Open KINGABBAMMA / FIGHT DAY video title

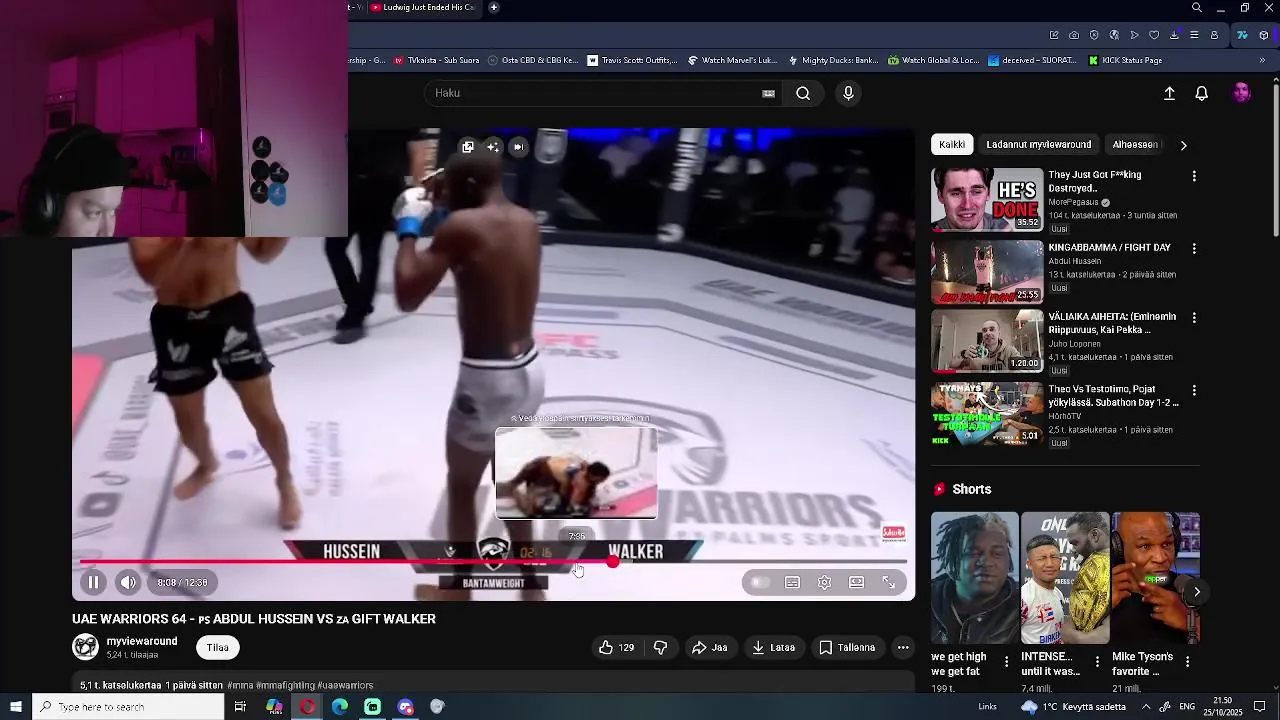(1109, 247)
